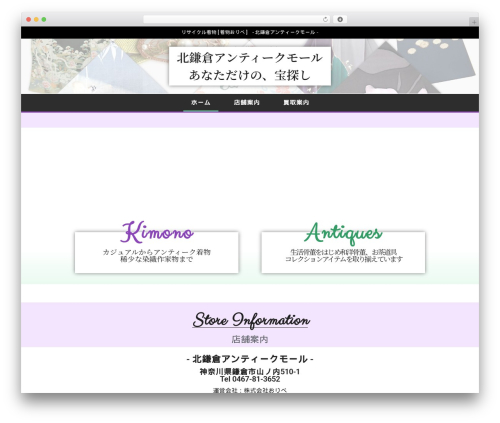
Task: Click the phone number Tel 0467-81-3652
Action: coord(250,379)
